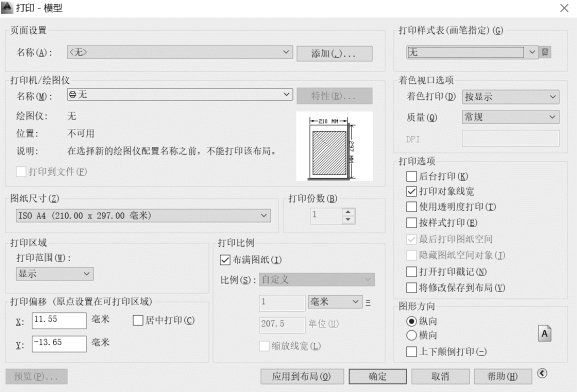Enable 打开打印戳记(N)
This screenshot has width=577, height=392.
click(x=411, y=272)
